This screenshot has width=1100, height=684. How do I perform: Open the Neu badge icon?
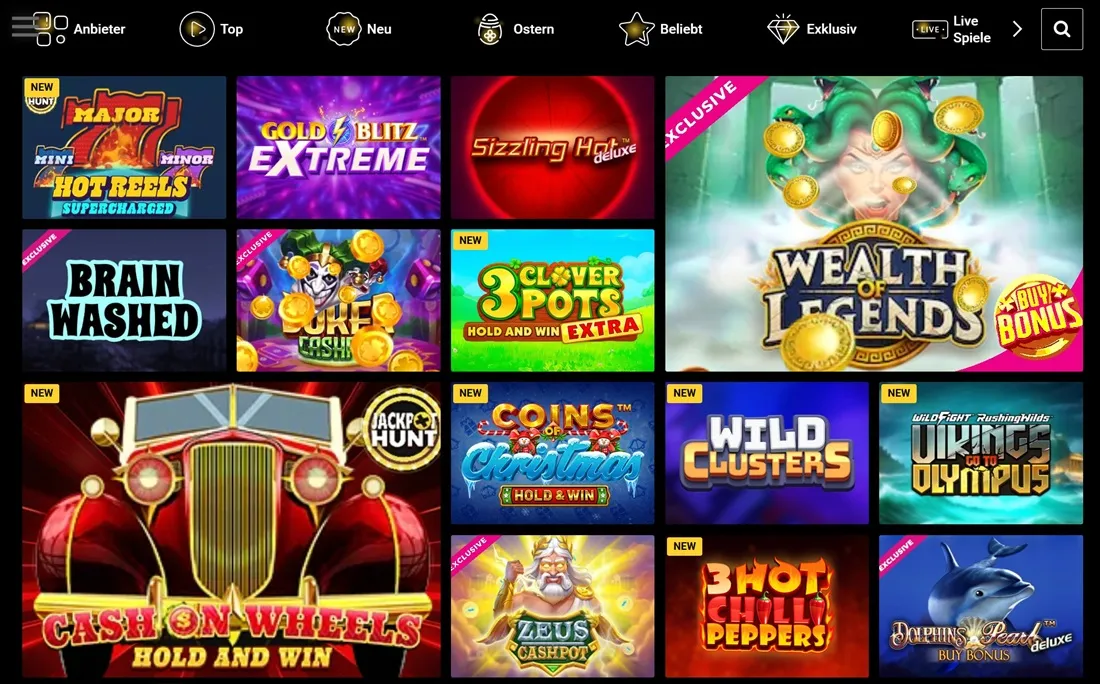point(344,29)
